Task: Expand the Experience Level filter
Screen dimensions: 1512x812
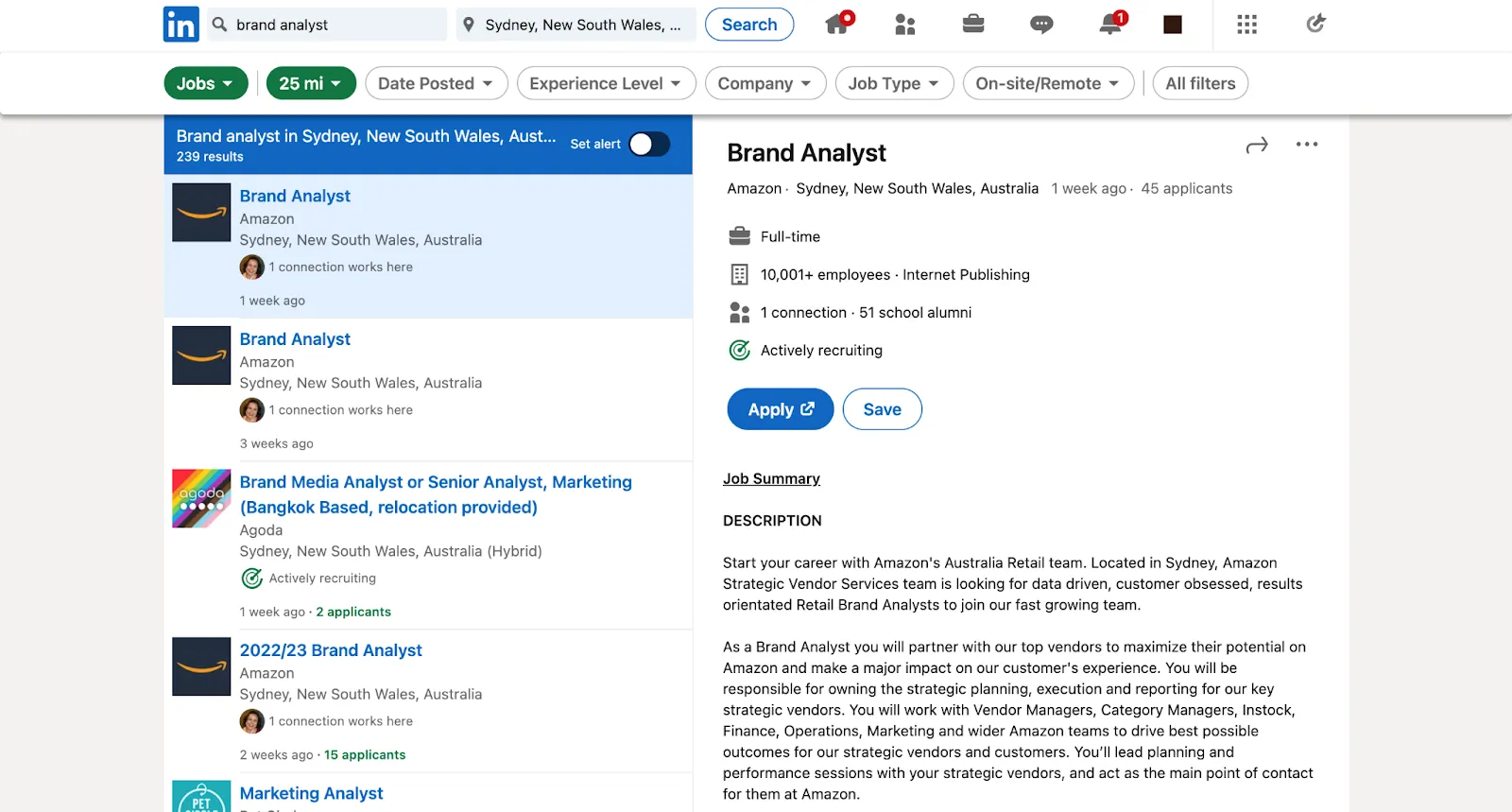Action: (x=606, y=83)
